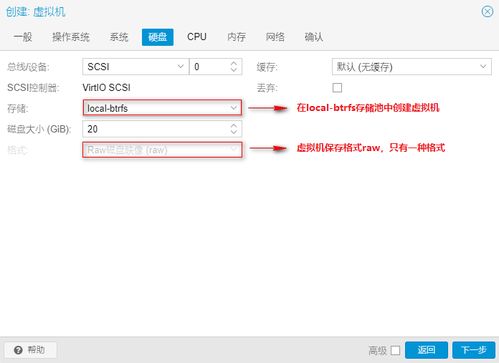The height and width of the screenshot is (363, 499).
Task: Close the create virtual machine dialog
Action: 487,12
